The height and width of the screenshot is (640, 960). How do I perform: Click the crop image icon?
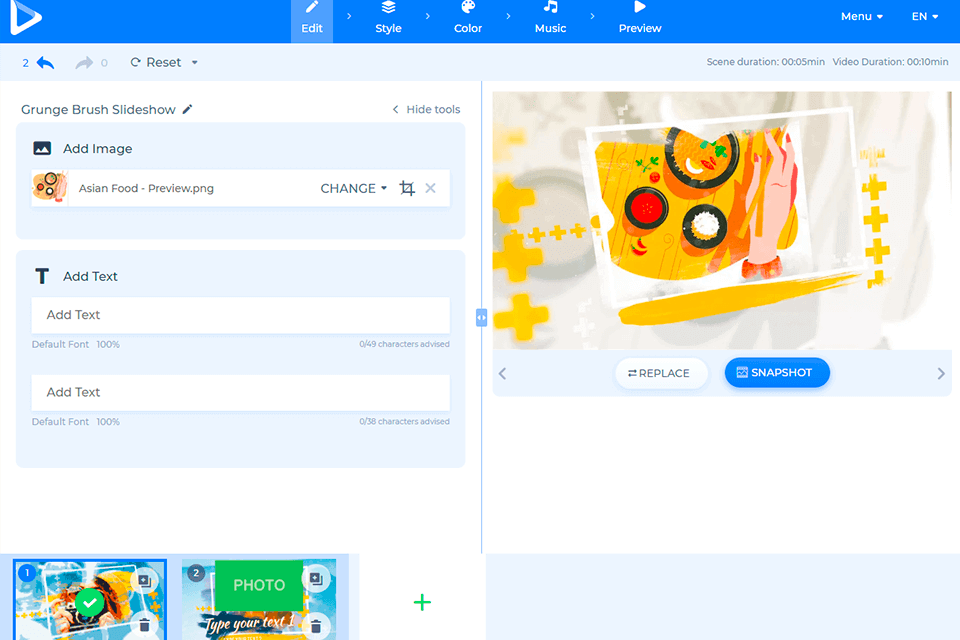click(407, 188)
